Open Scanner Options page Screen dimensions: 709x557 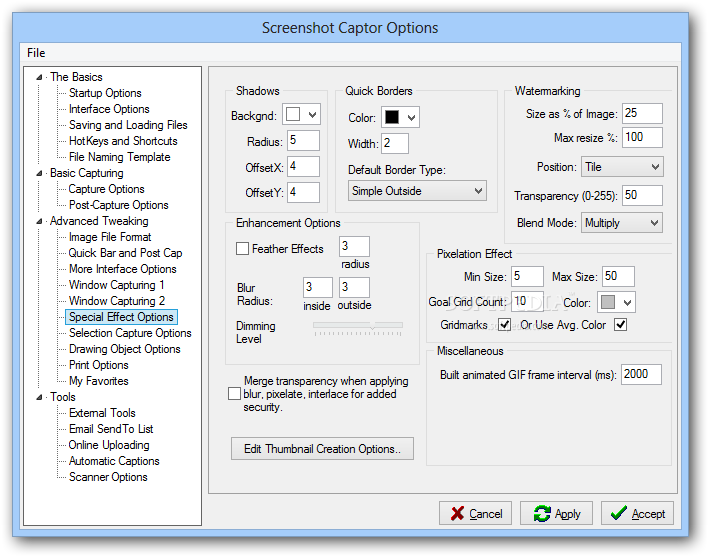pos(108,477)
